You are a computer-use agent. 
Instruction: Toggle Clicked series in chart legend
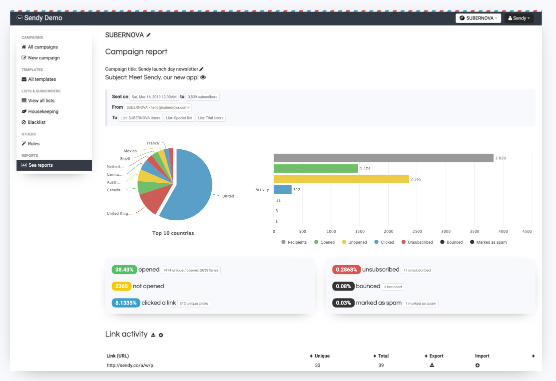tap(384, 242)
